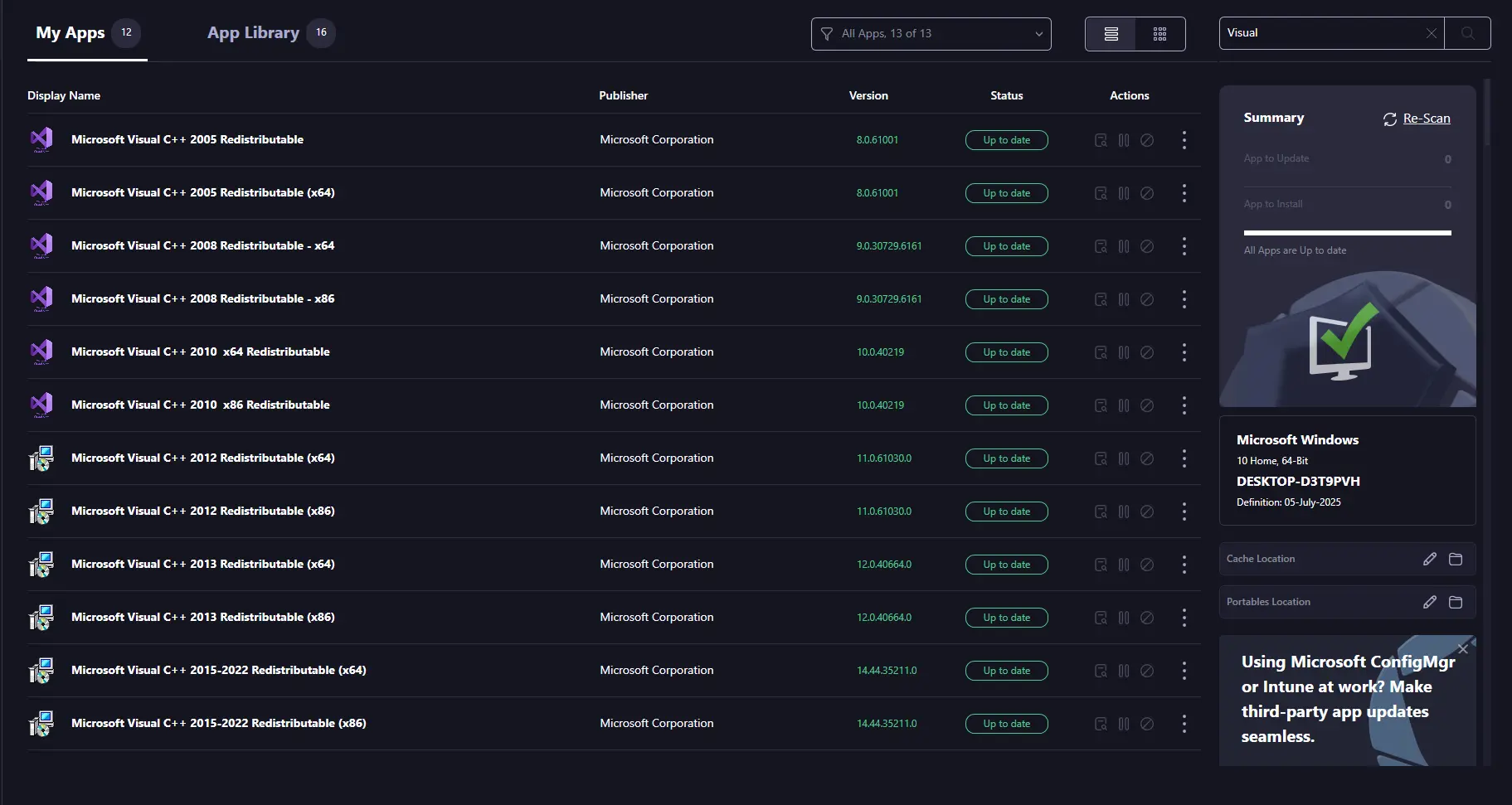Screen dimensions: 1512x805
Task: Click version 9.0.30729.6161 of VC++ 2008 Redistributable - x64
Action: pos(889,246)
